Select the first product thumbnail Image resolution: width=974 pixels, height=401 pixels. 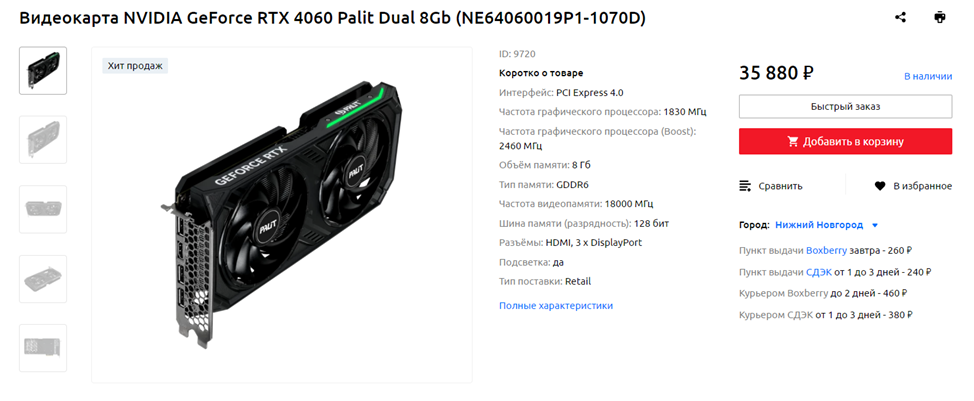point(43,71)
